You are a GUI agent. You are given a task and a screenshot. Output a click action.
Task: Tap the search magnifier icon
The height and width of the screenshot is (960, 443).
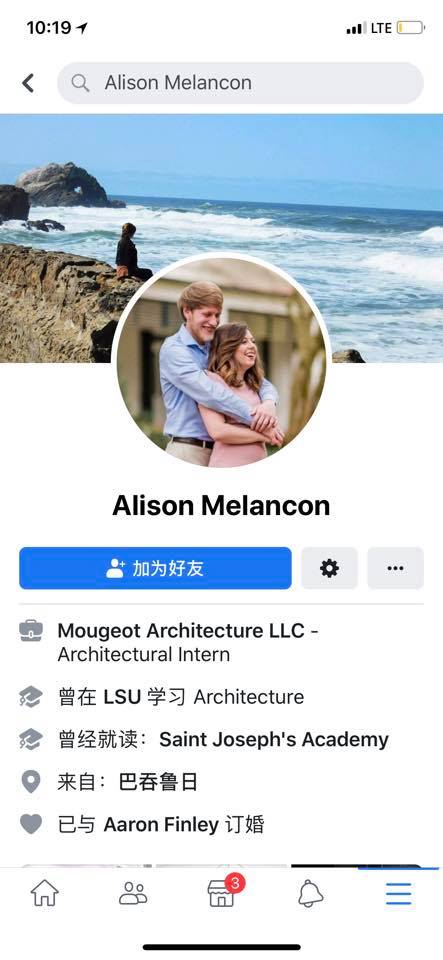[80, 83]
